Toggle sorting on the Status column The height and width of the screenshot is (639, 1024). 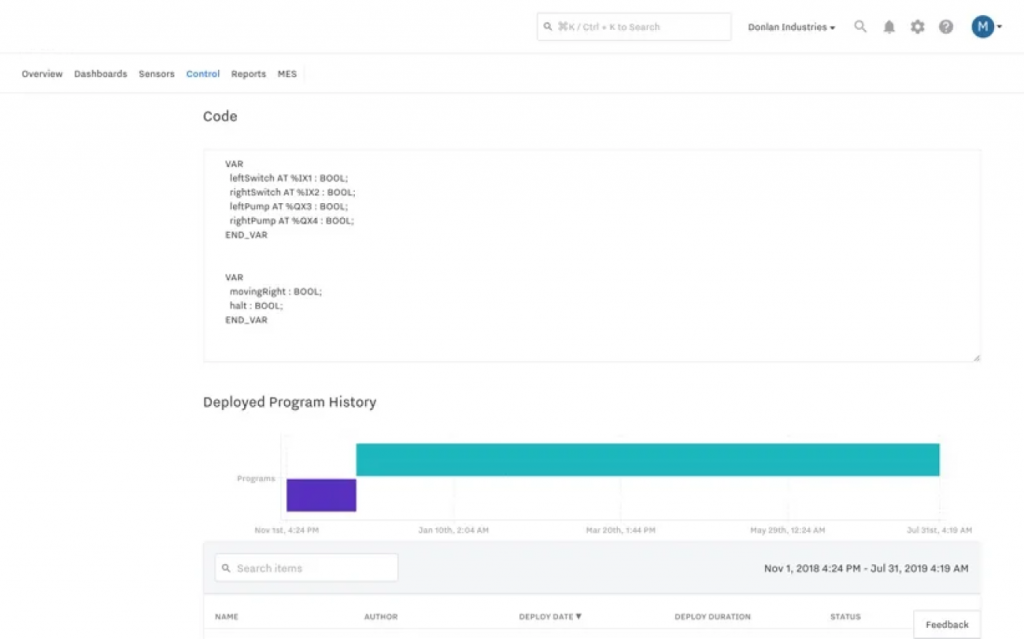tap(845, 616)
